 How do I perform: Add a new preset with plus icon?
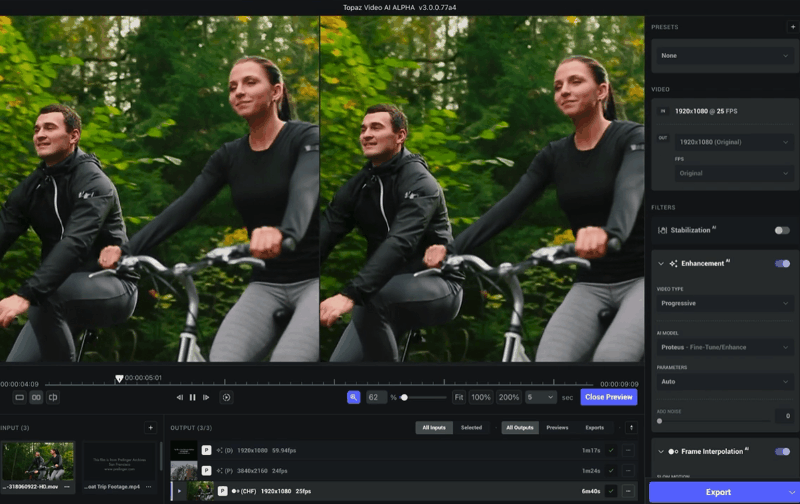point(792,27)
